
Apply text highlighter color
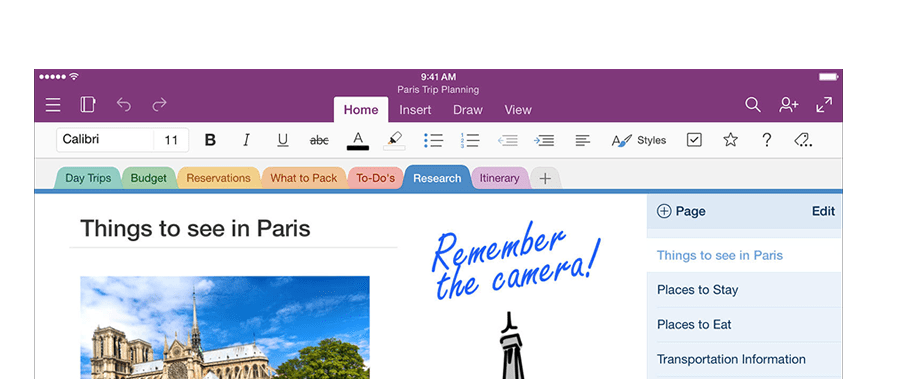(395, 141)
